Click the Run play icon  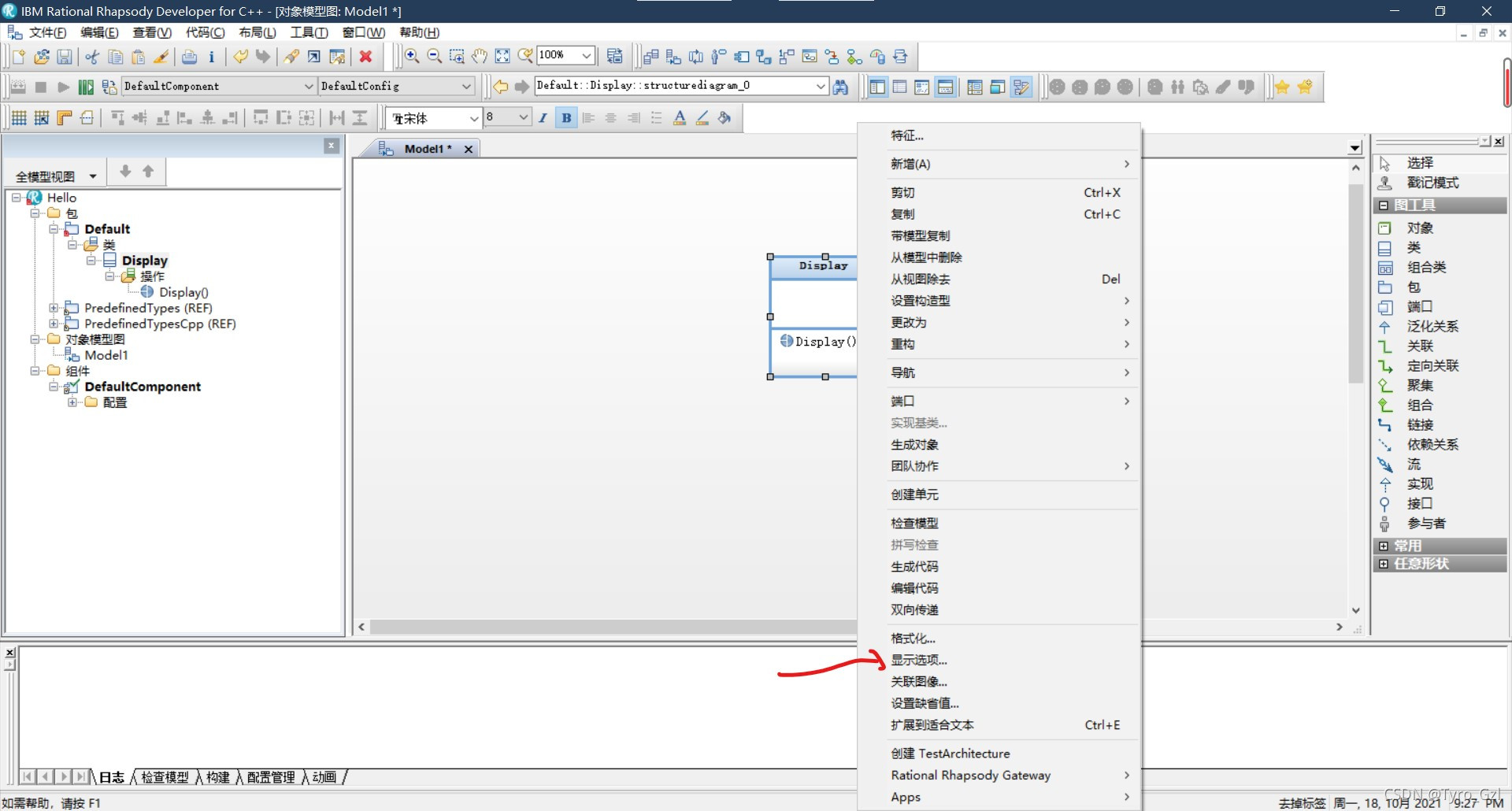click(x=64, y=87)
